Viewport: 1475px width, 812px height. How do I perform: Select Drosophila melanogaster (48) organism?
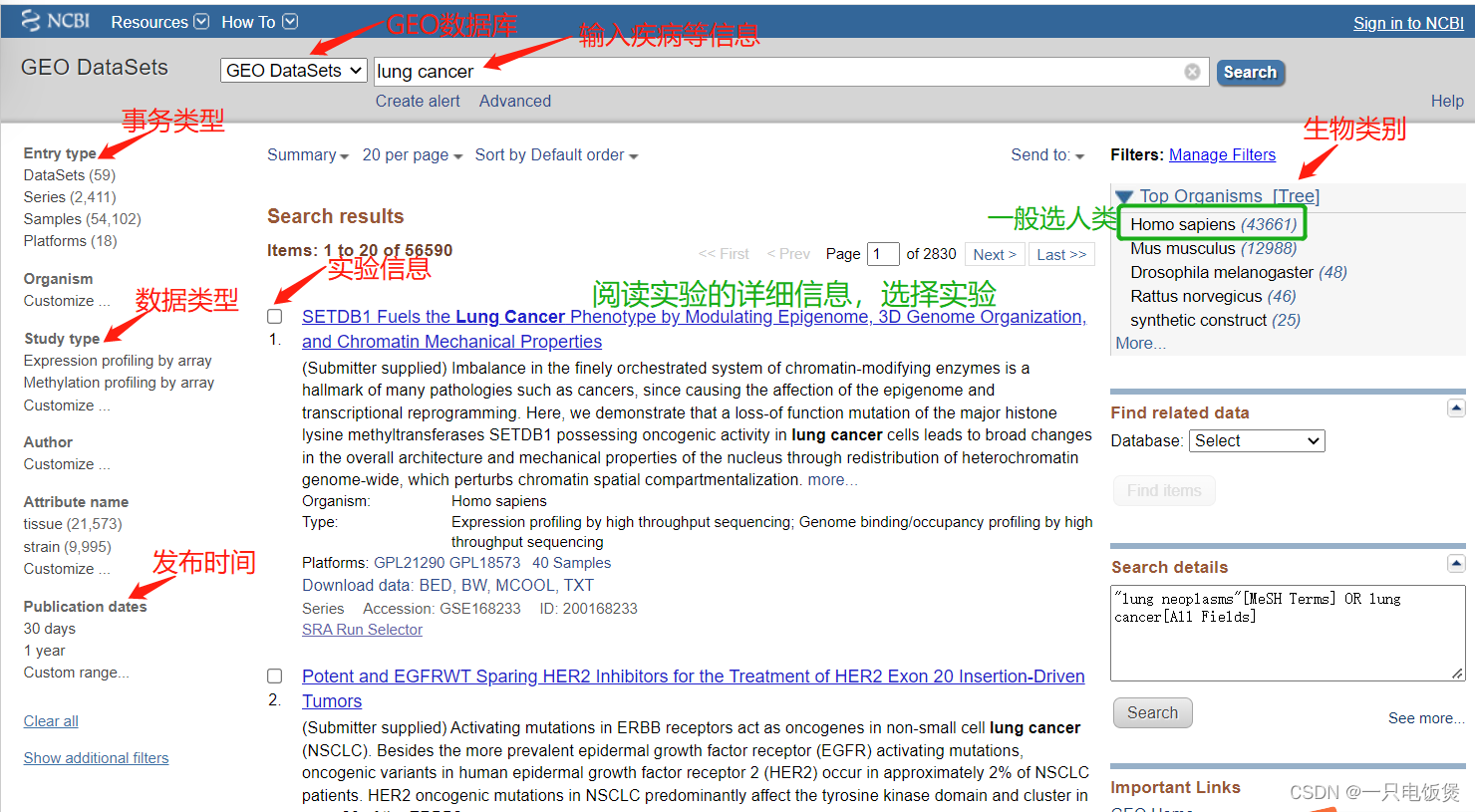tap(1239, 273)
